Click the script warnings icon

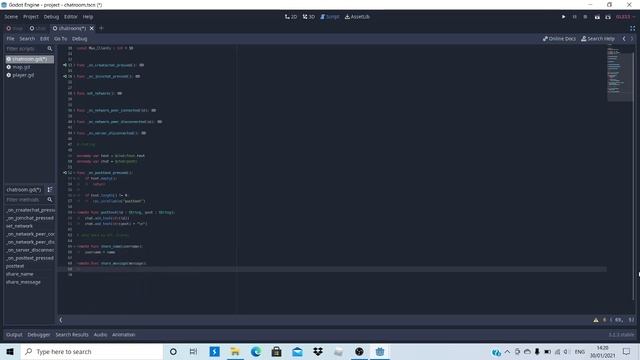pos(596,320)
